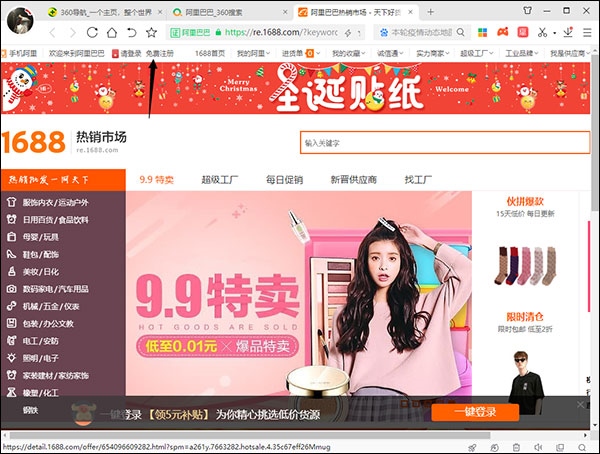The height and width of the screenshot is (454, 600).
Task: Click the browser back arrow
Action: point(53,33)
